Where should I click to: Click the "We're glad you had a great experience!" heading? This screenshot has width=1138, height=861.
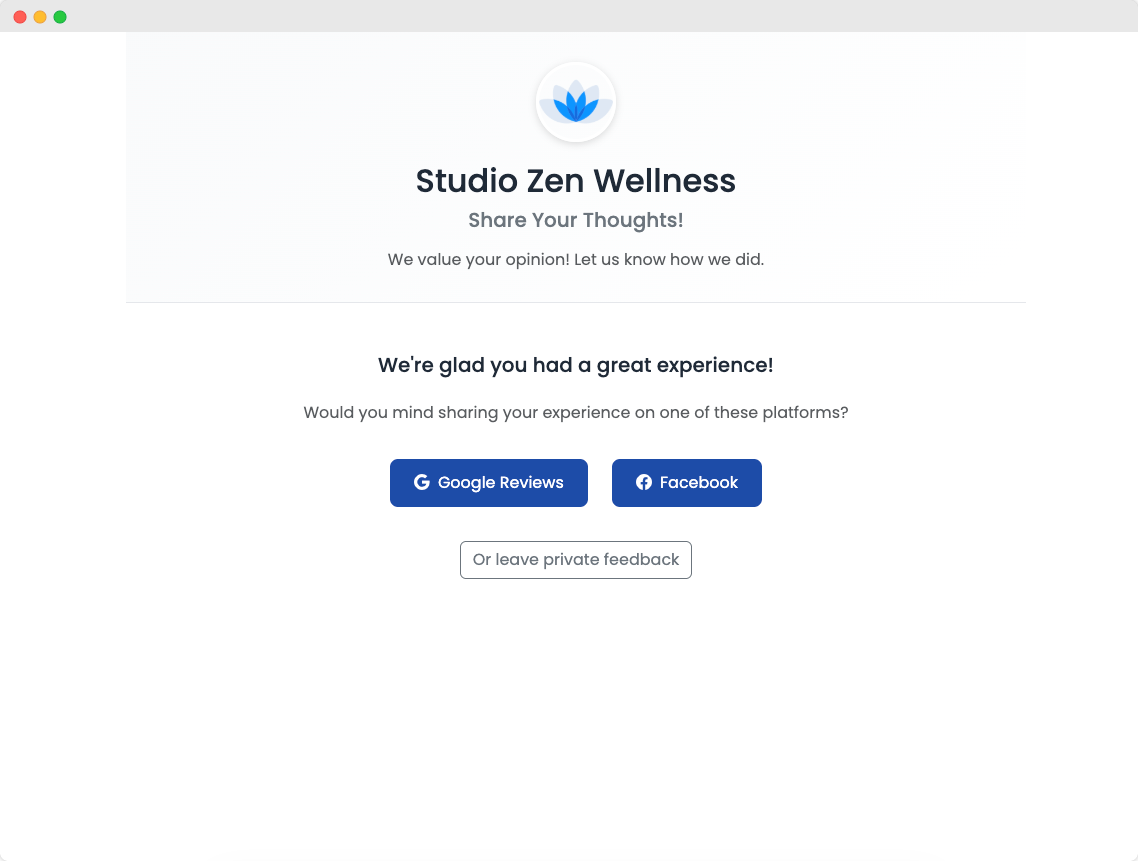[576, 365]
